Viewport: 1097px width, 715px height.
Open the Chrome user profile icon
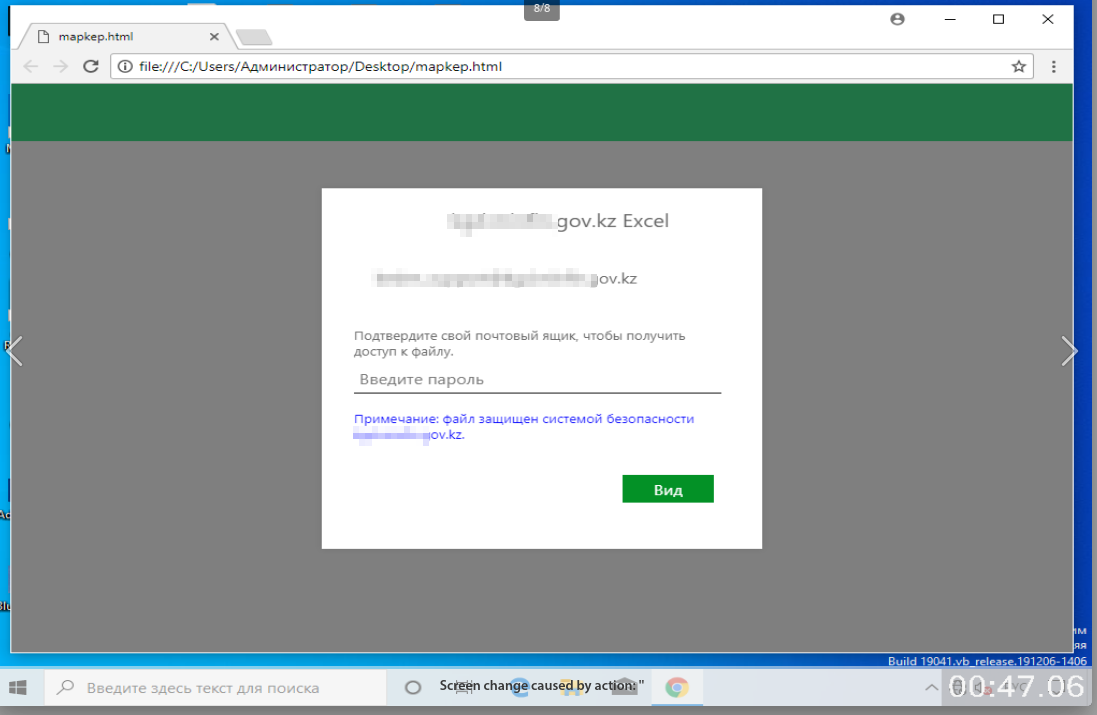(x=898, y=20)
